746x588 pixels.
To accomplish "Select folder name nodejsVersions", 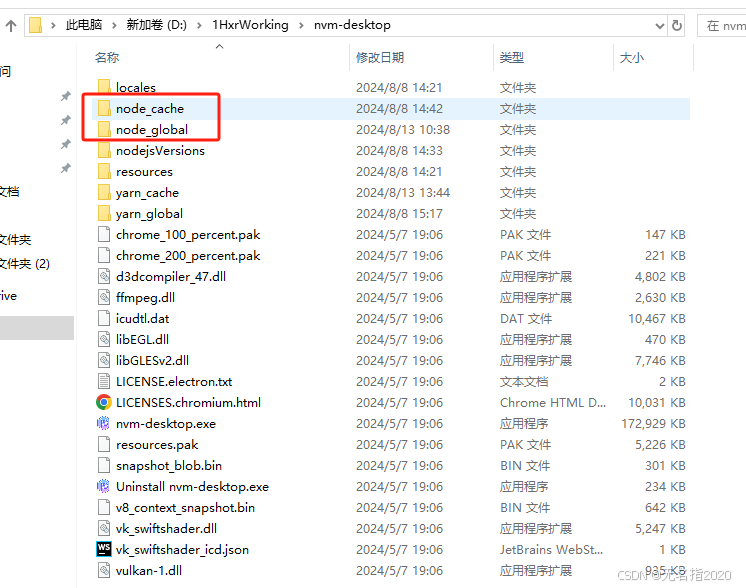I will (160, 150).
